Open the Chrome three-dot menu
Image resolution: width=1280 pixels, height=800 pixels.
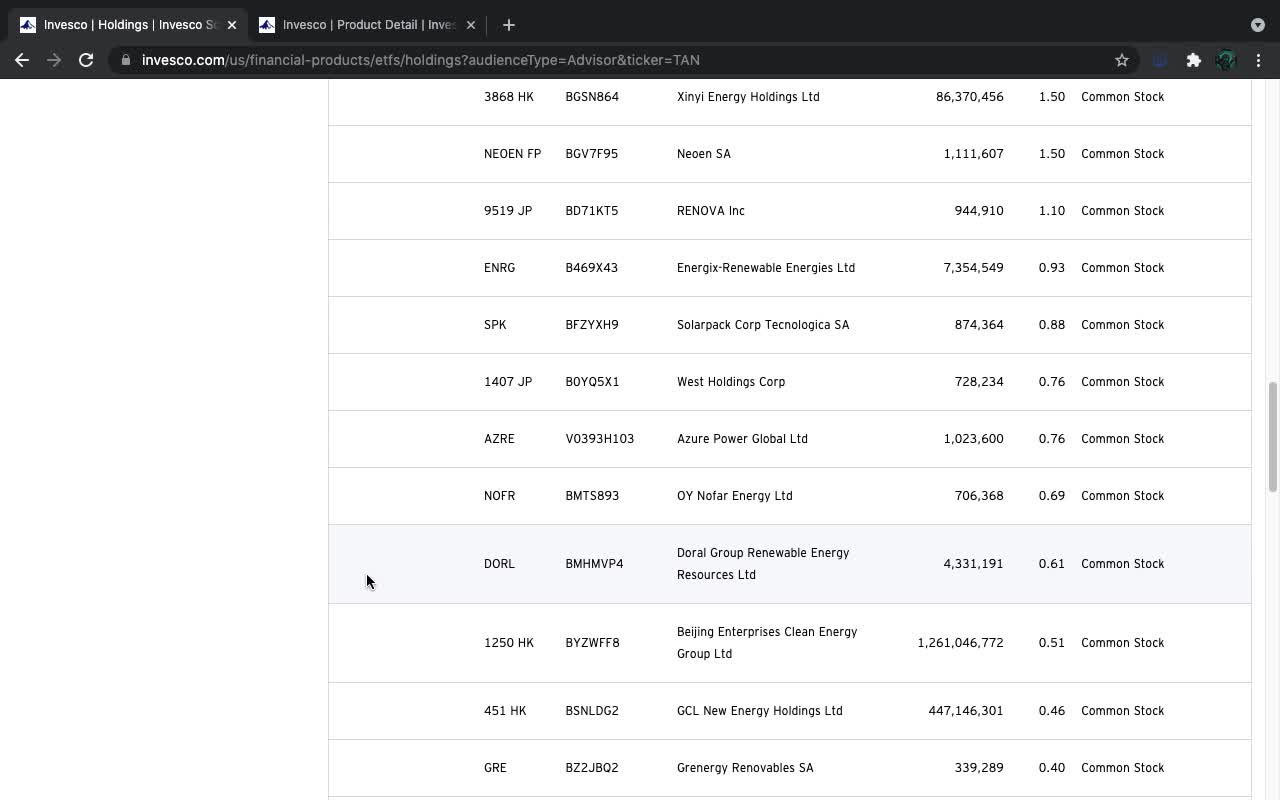[1258, 60]
